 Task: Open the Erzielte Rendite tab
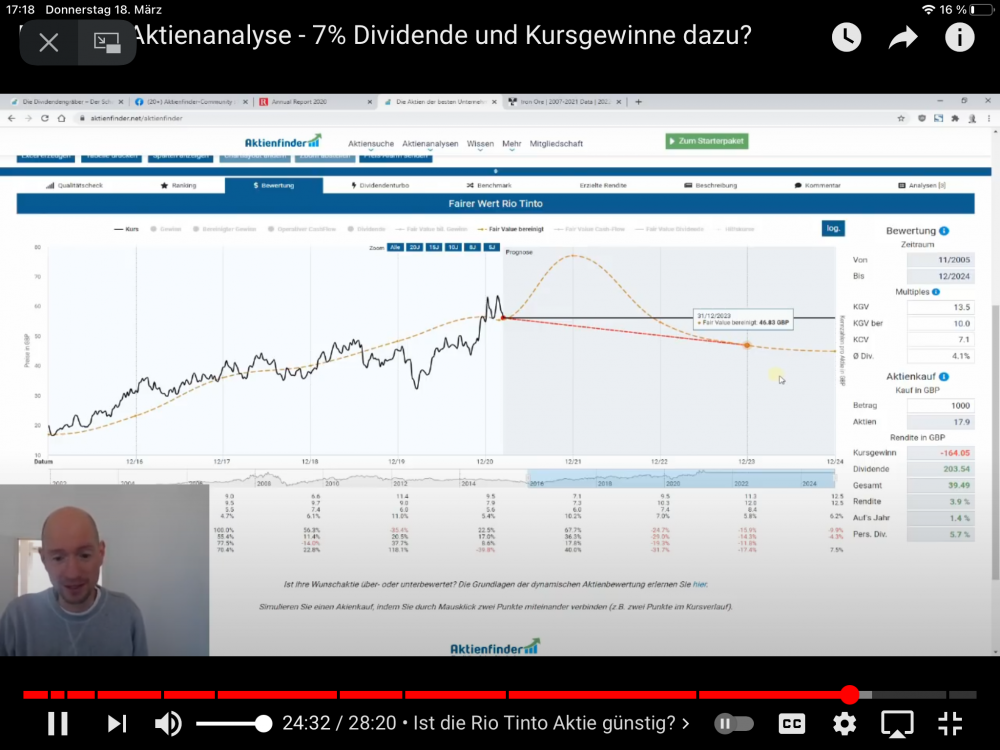pyautogui.click(x=603, y=186)
